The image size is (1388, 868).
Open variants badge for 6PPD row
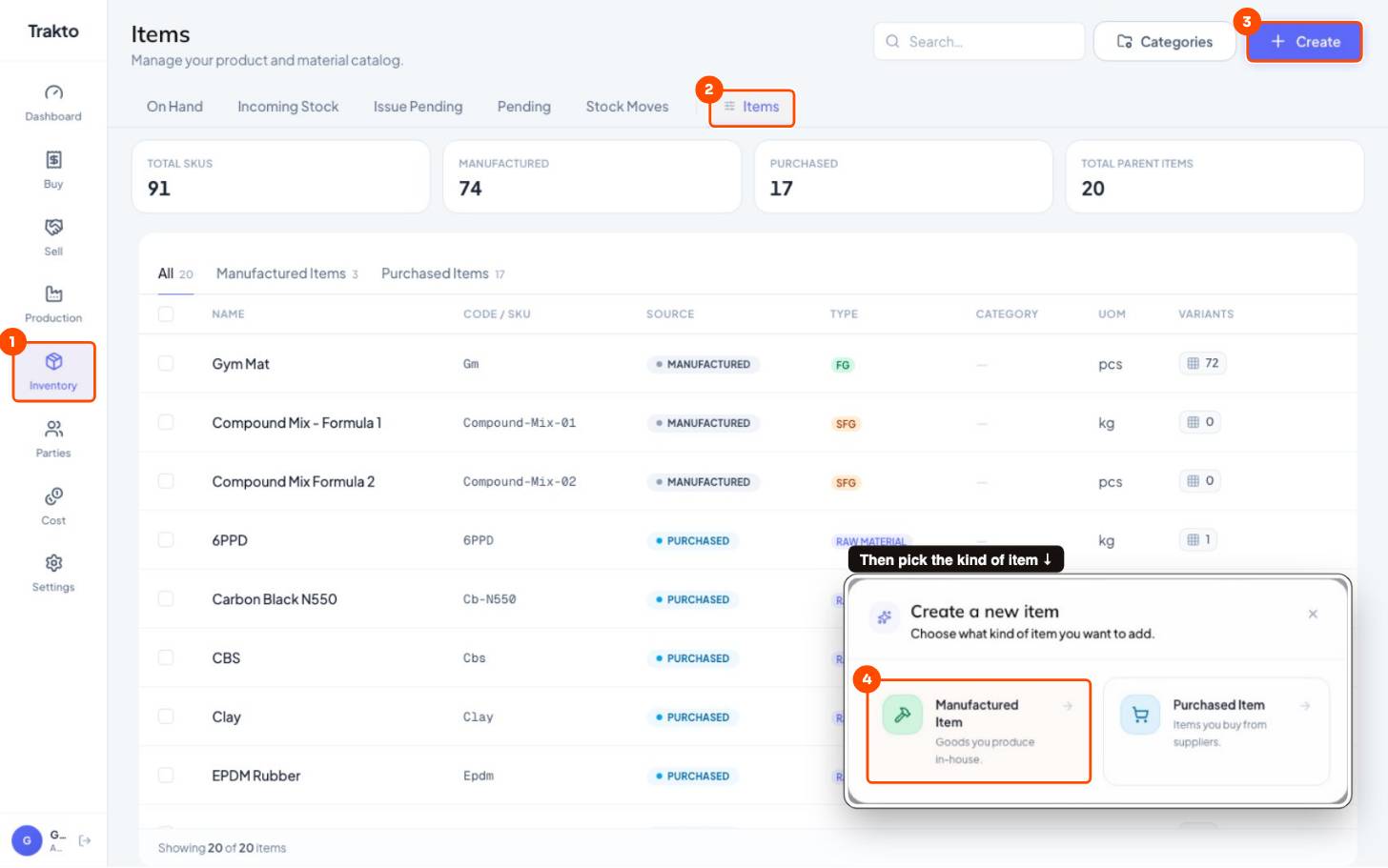[1199, 540]
